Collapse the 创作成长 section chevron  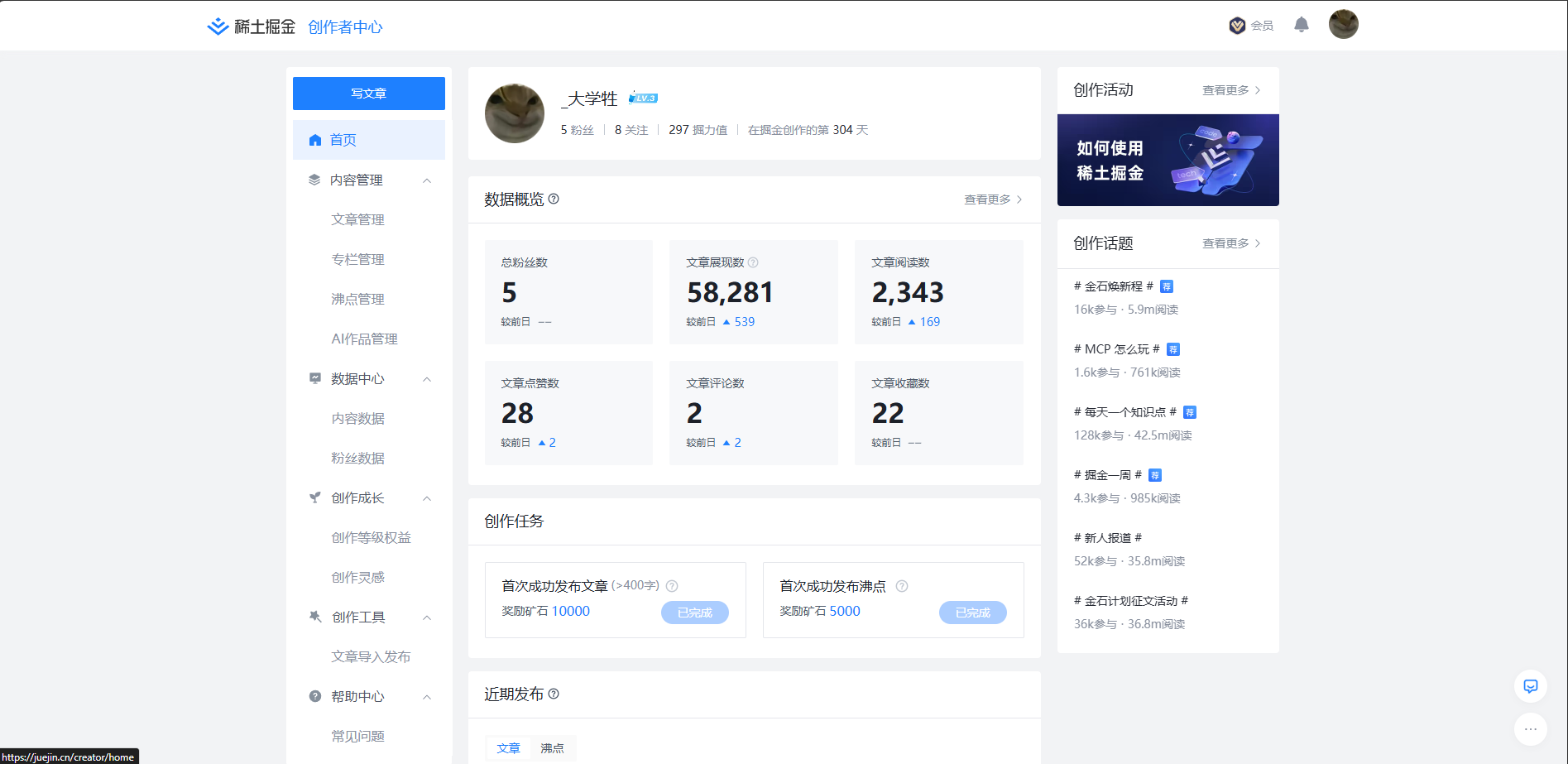tap(427, 498)
